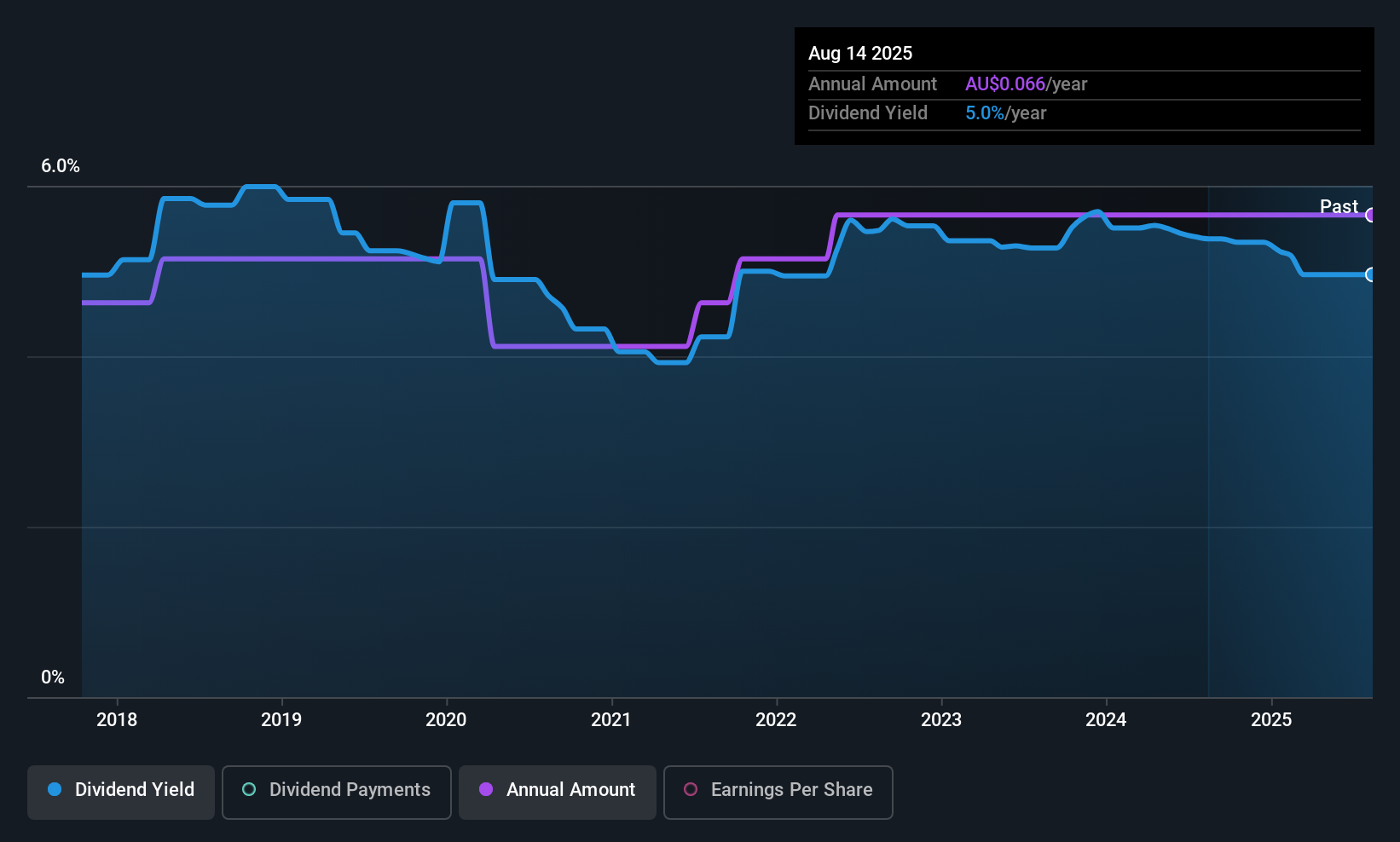Click the 0% y-axis label
Image resolution: width=1400 pixels, height=842 pixels.
pos(53,677)
